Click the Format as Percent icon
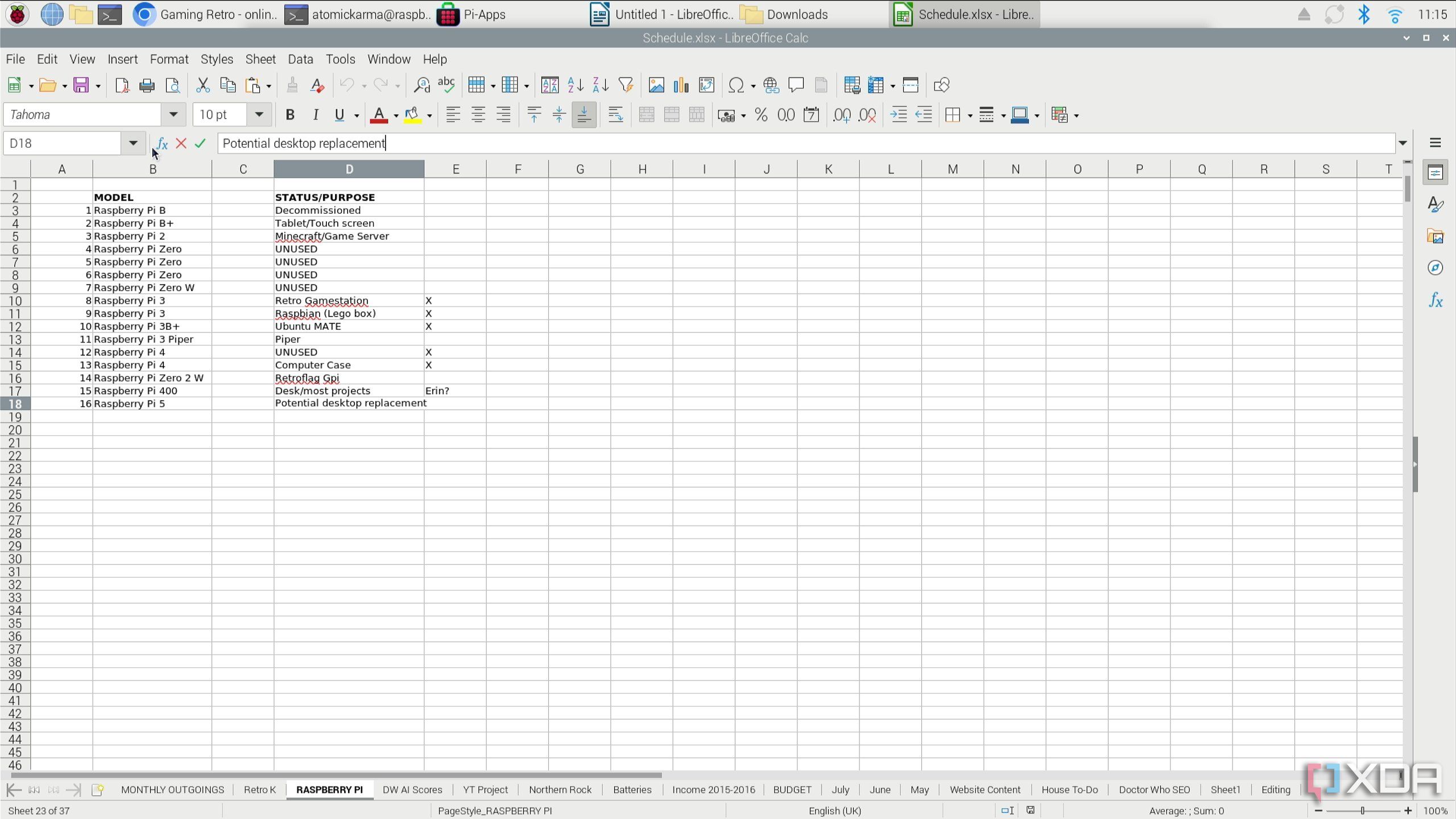Image resolution: width=1456 pixels, height=819 pixels. pos(761,115)
